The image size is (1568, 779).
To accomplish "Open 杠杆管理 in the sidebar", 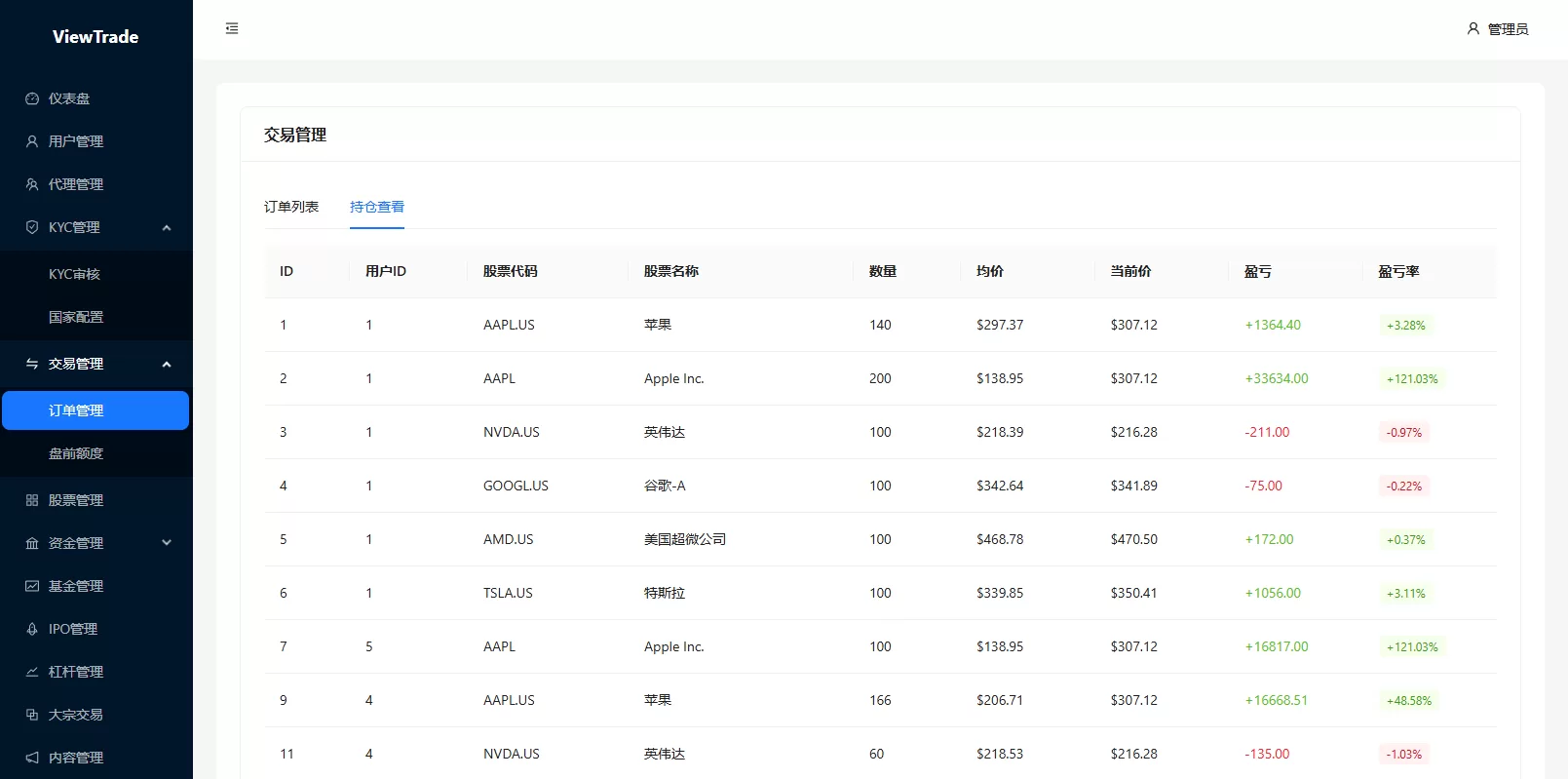I will point(96,672).
